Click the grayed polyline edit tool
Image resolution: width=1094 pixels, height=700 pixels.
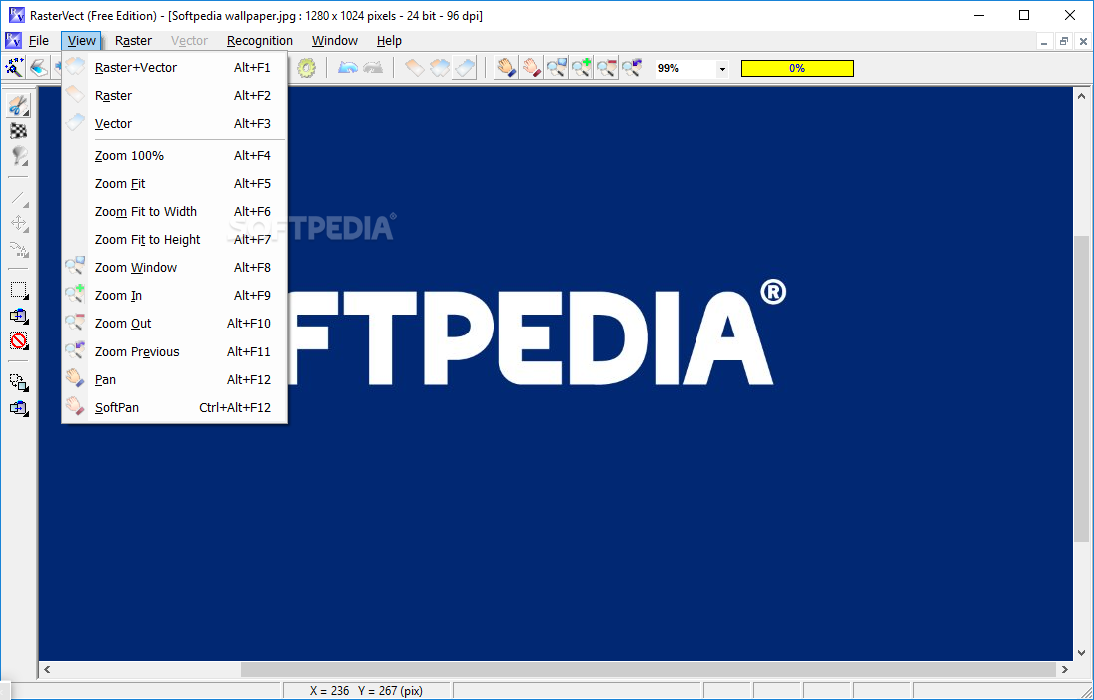(18, 249)
